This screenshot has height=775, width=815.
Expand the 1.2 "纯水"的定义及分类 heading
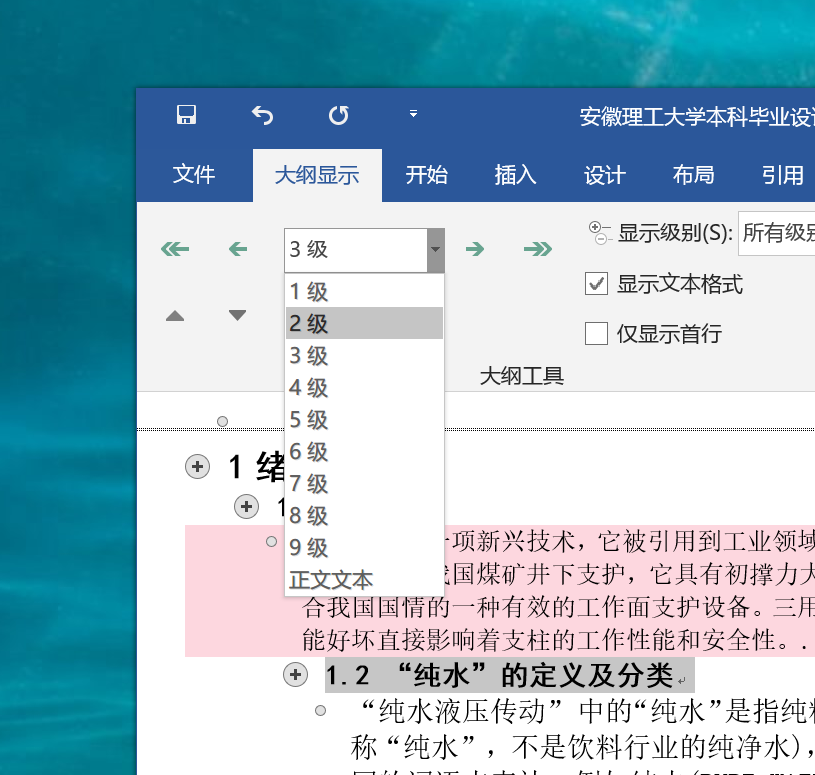(295, 675)
